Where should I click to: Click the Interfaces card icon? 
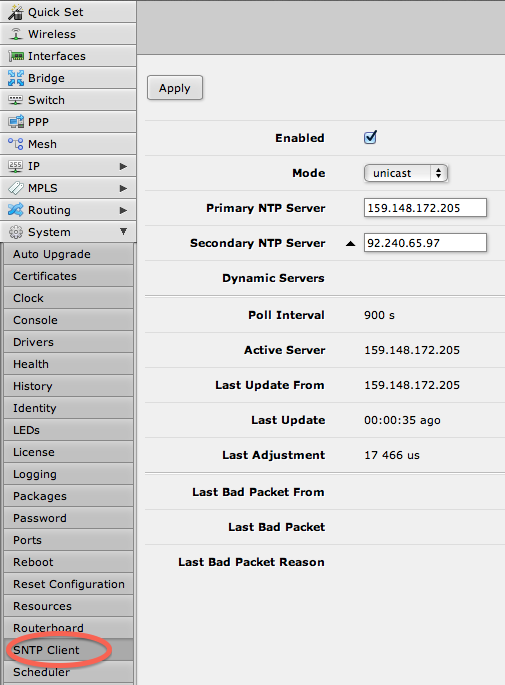pos(16,56)
